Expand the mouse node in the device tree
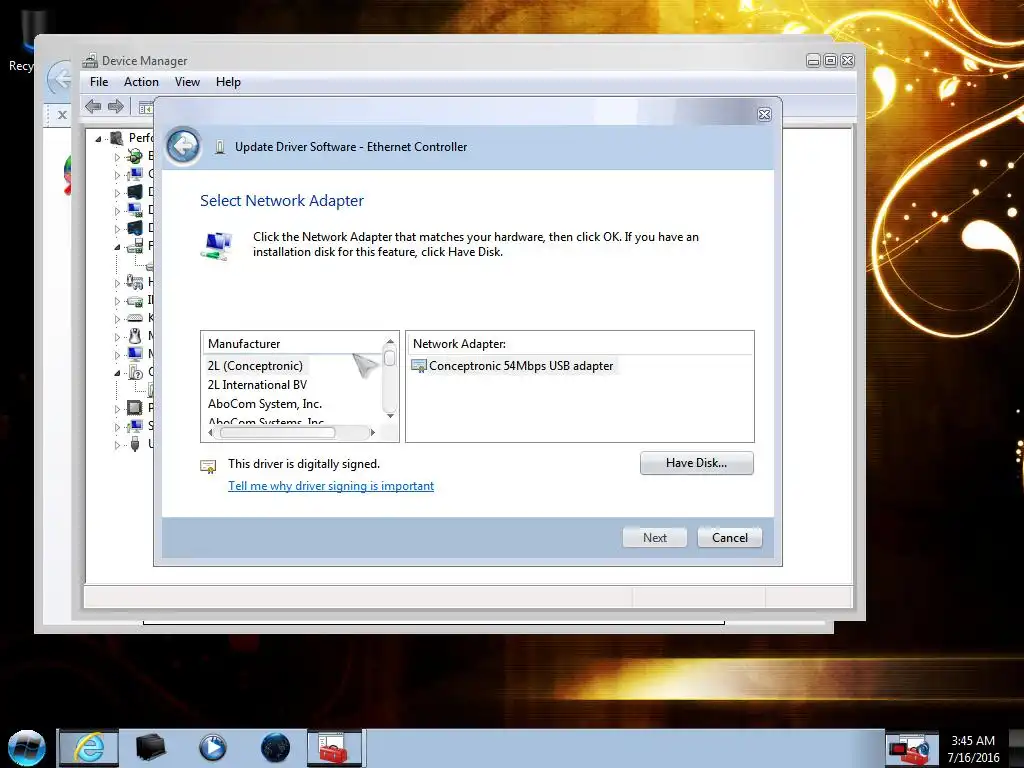Screen dimensions: 1024x768 click(118, 337)
